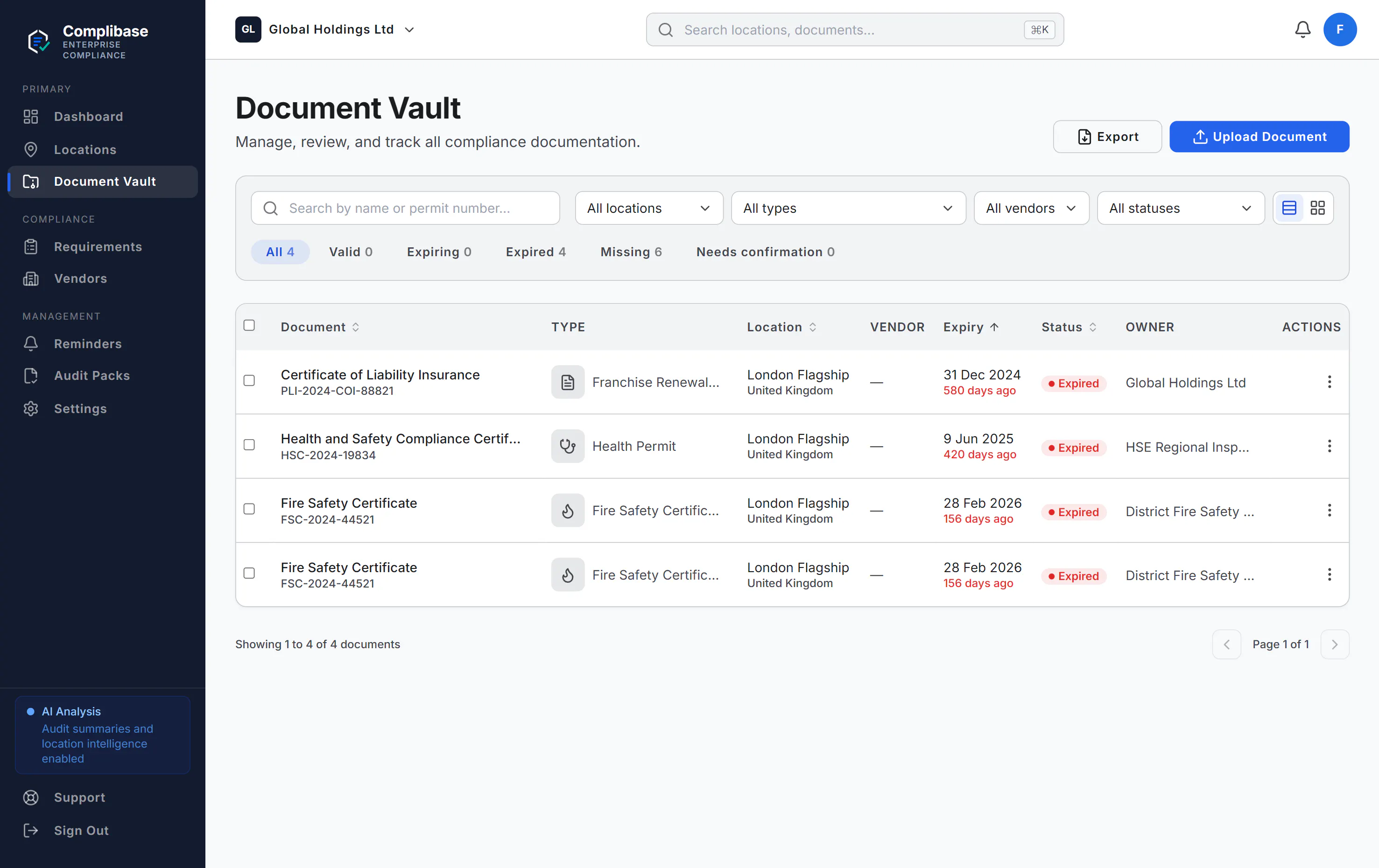Screen dimensions: 1379x868
Task: Select the Missing 6 tab
Action: click(631, 252)
